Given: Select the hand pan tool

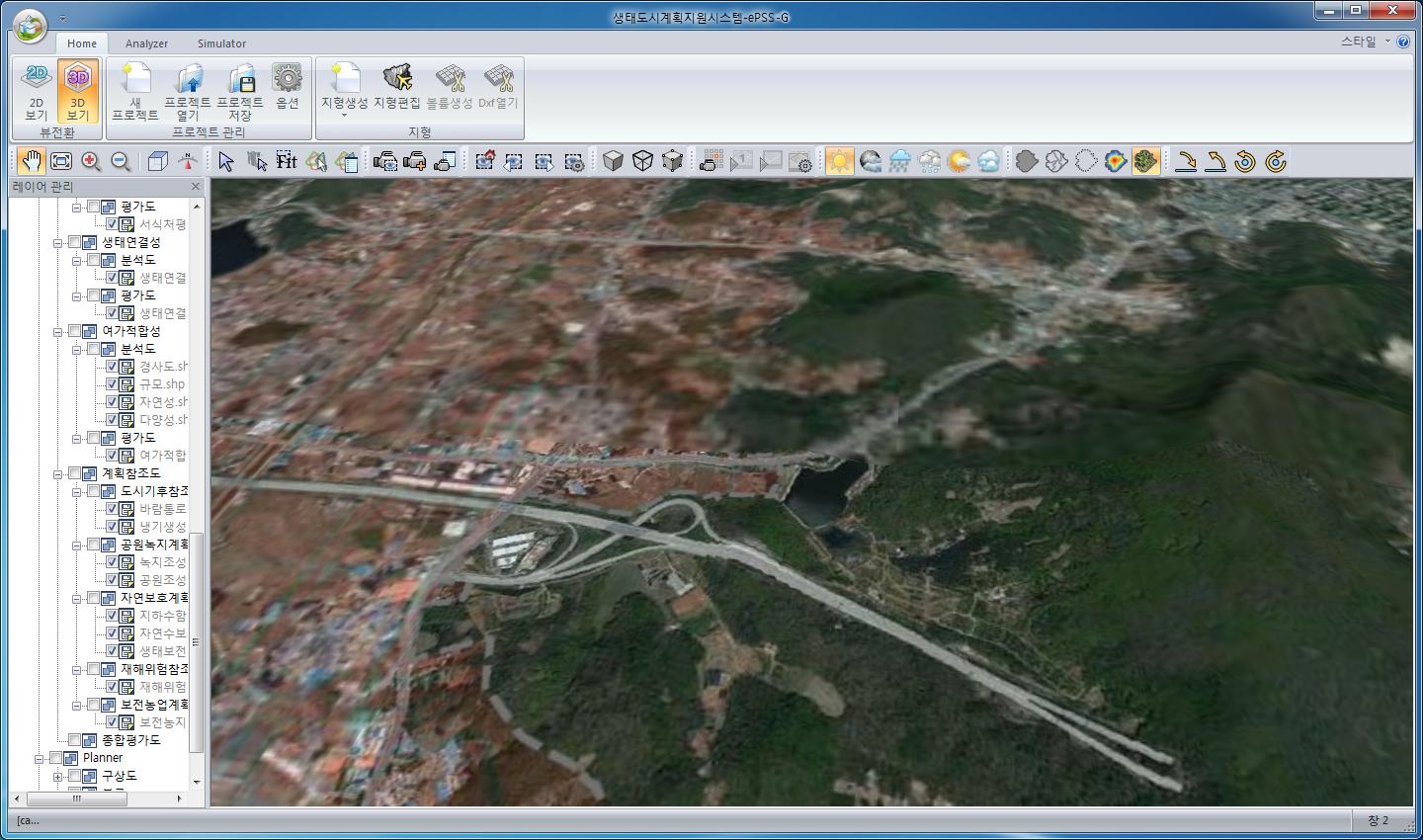Looking at the screenshot, I should [32, 161].
